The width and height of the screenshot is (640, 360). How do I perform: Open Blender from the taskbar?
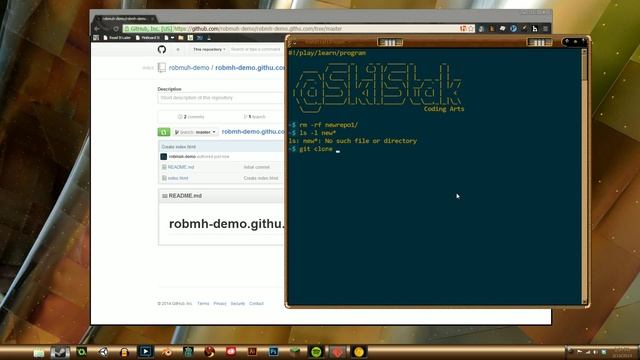pos(166,352)
